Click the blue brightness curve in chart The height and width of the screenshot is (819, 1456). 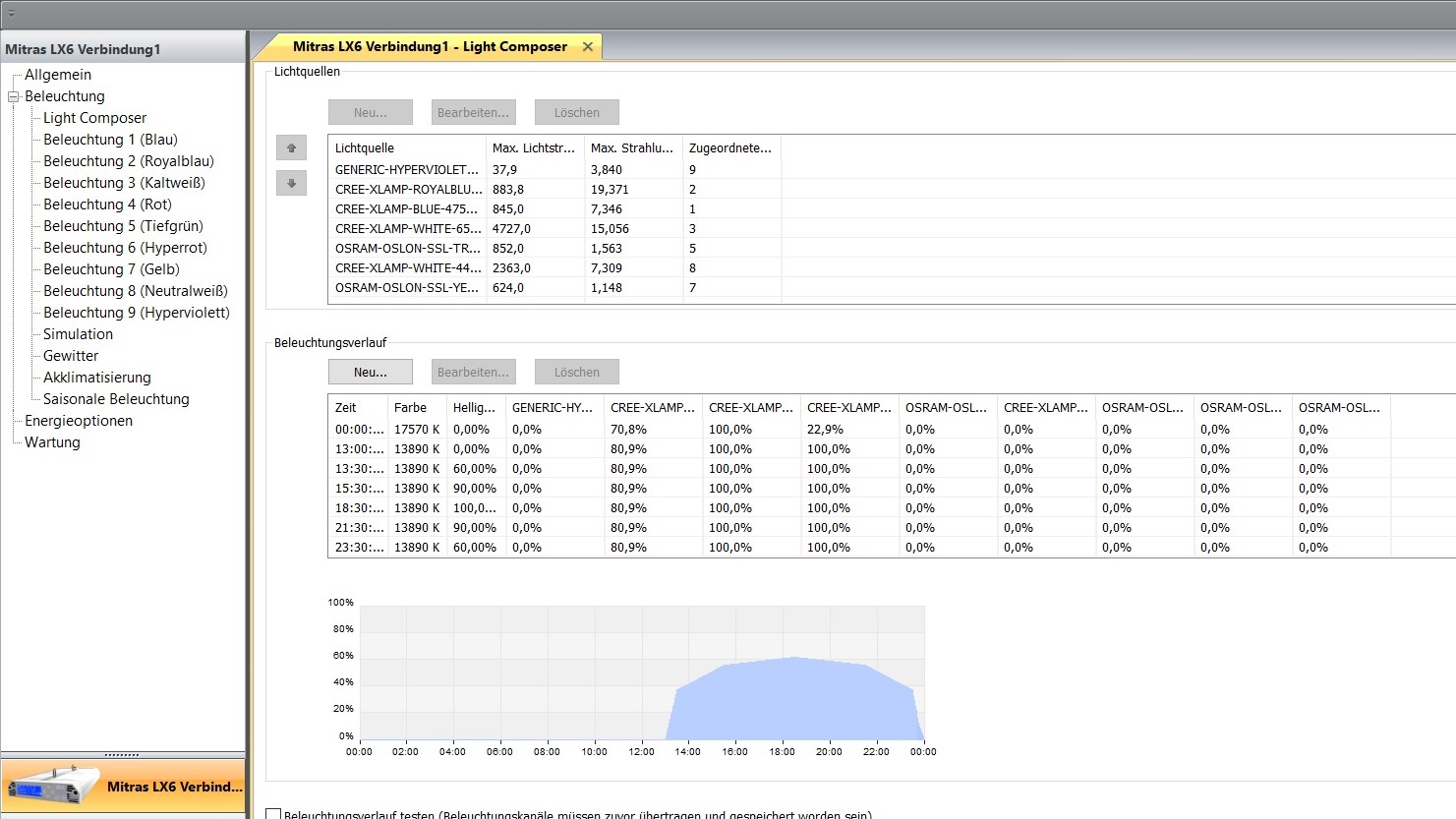tap(794, 700)
